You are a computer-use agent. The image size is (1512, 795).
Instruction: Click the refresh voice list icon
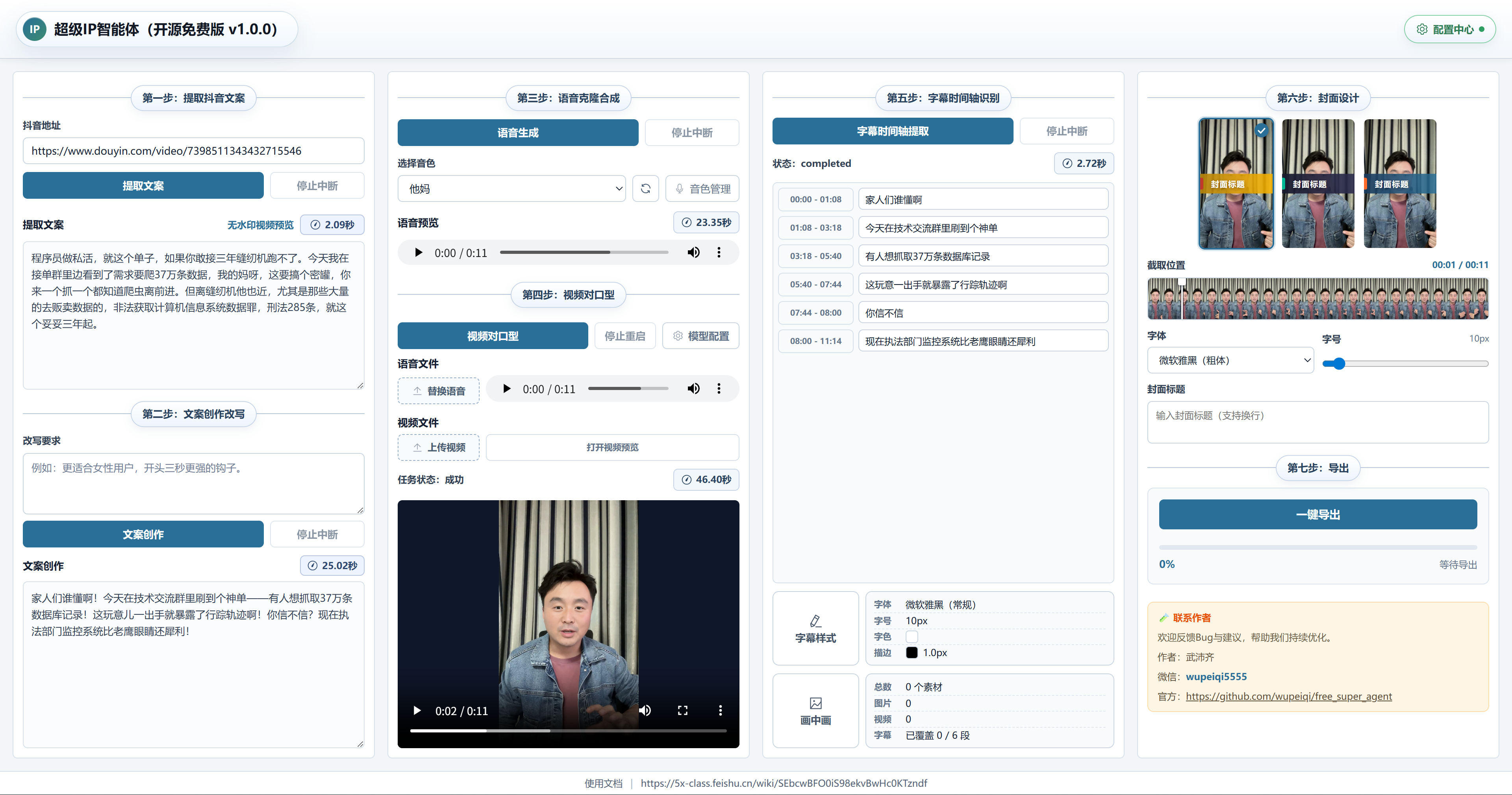(x=646, y=189)
